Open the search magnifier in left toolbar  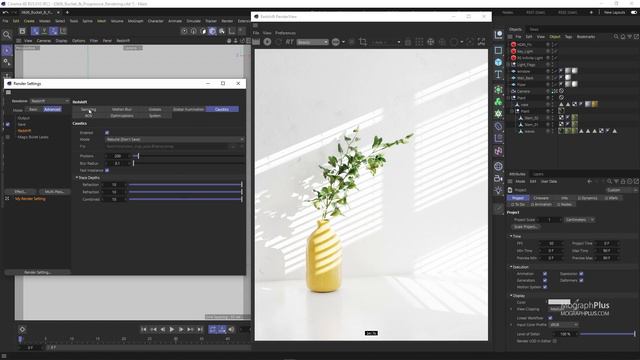point(7,35)
